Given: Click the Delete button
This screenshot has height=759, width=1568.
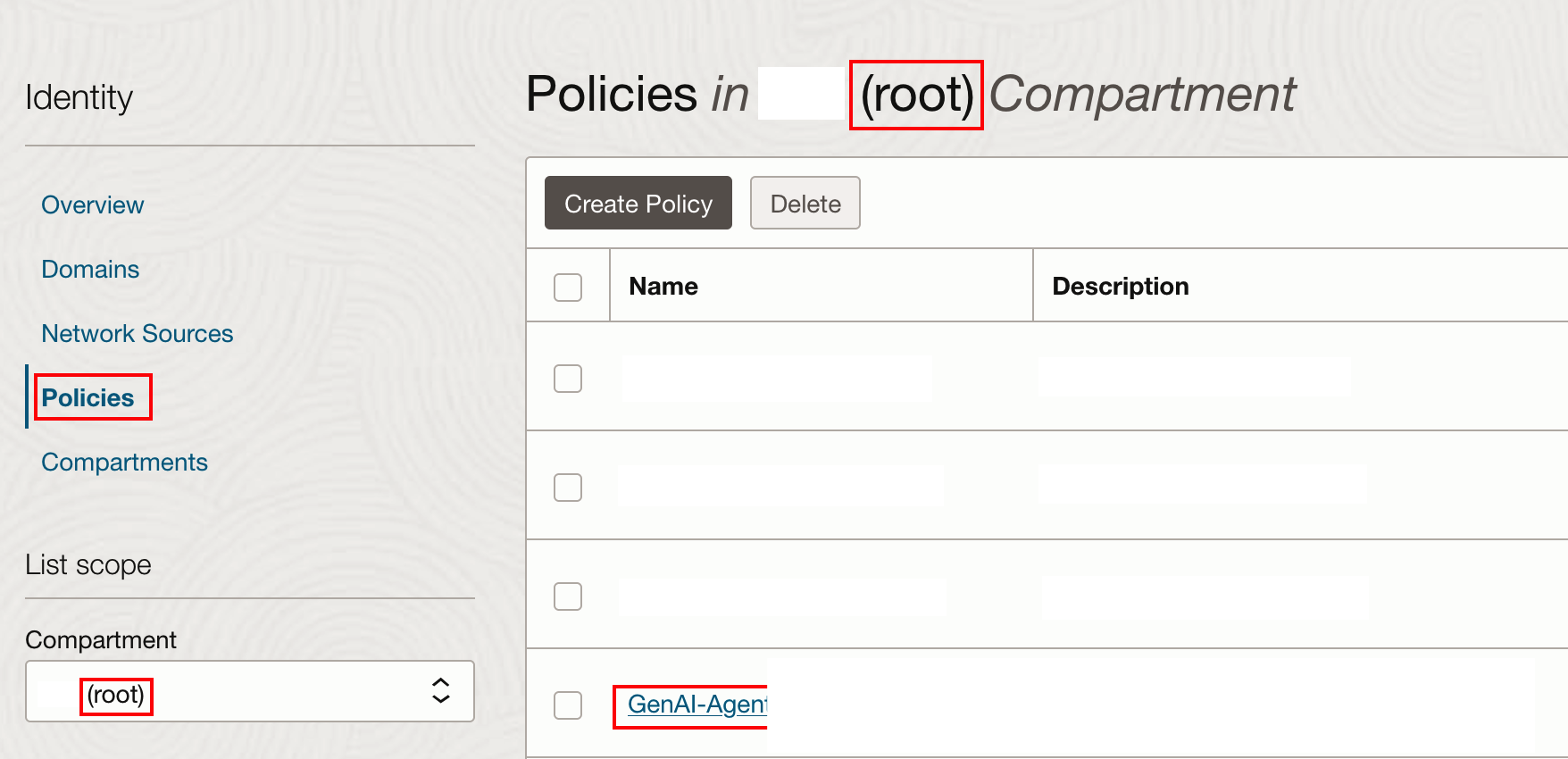Looking at the screenshot, I should point(805,203).
